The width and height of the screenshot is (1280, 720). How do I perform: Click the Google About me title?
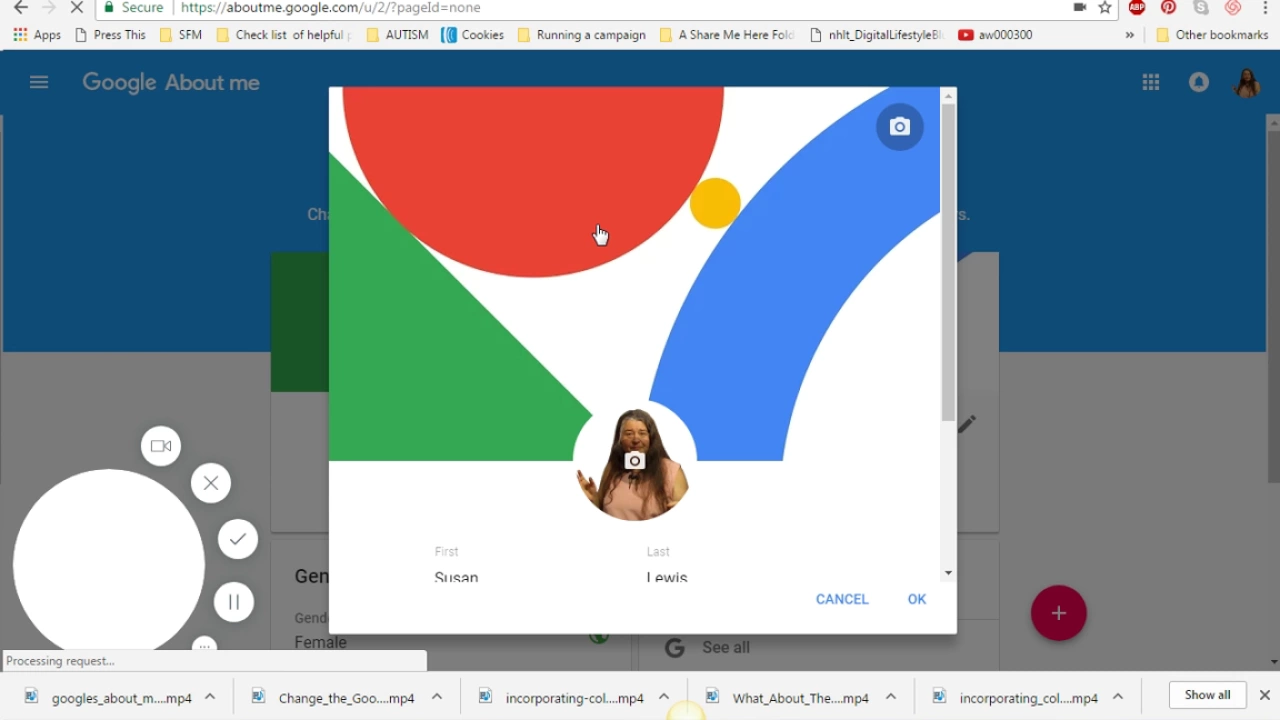pos(171,83)
